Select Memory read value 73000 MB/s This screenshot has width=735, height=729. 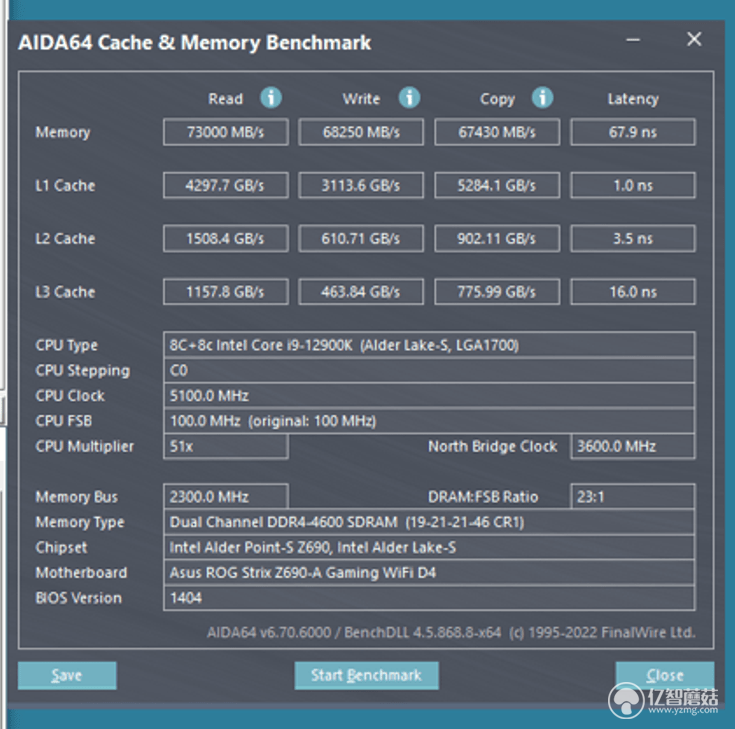pos(225,132)
